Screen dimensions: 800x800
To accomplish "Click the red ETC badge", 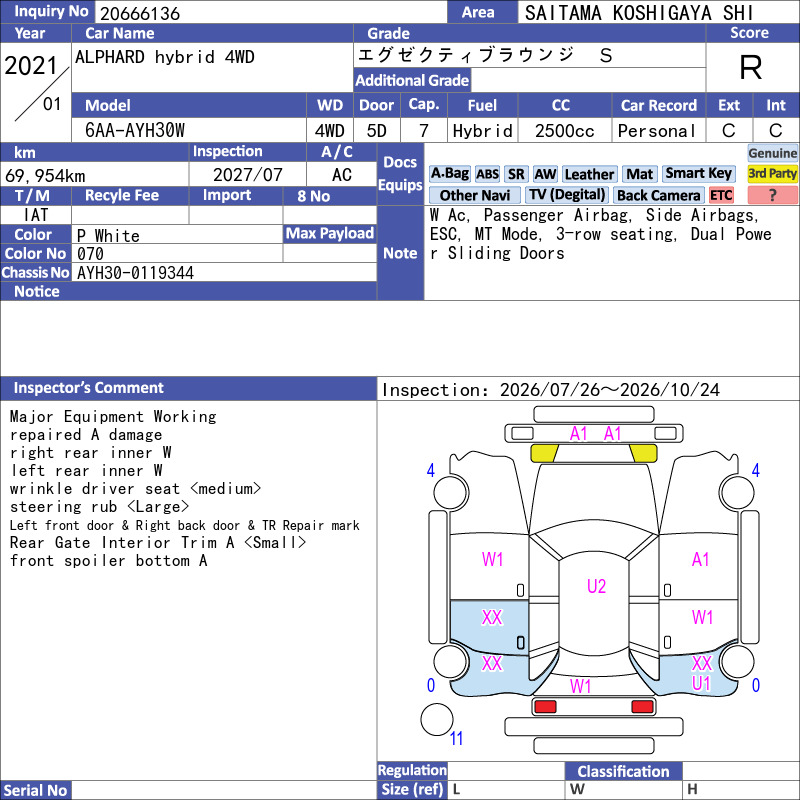I will (x=721, y=195).
